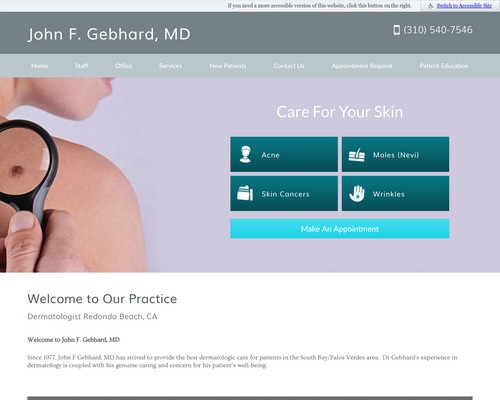The height and width of the screenshot is (400, 500).
Task: Select Services in the navigation bar
Action: (x=170, y=66)
